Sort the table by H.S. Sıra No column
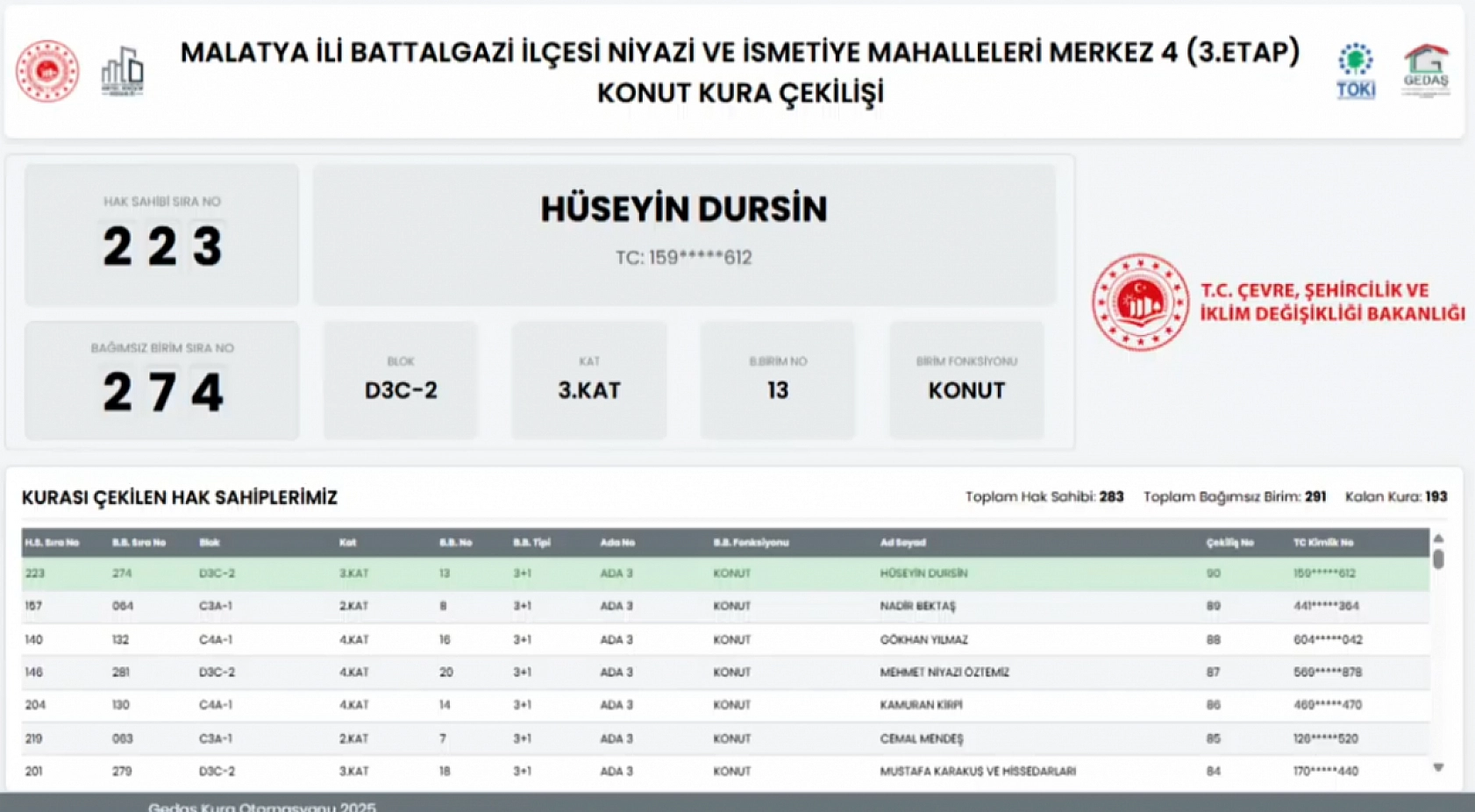Image resolution: width=1475 pixels, height=812 pixels. (48, 542)
